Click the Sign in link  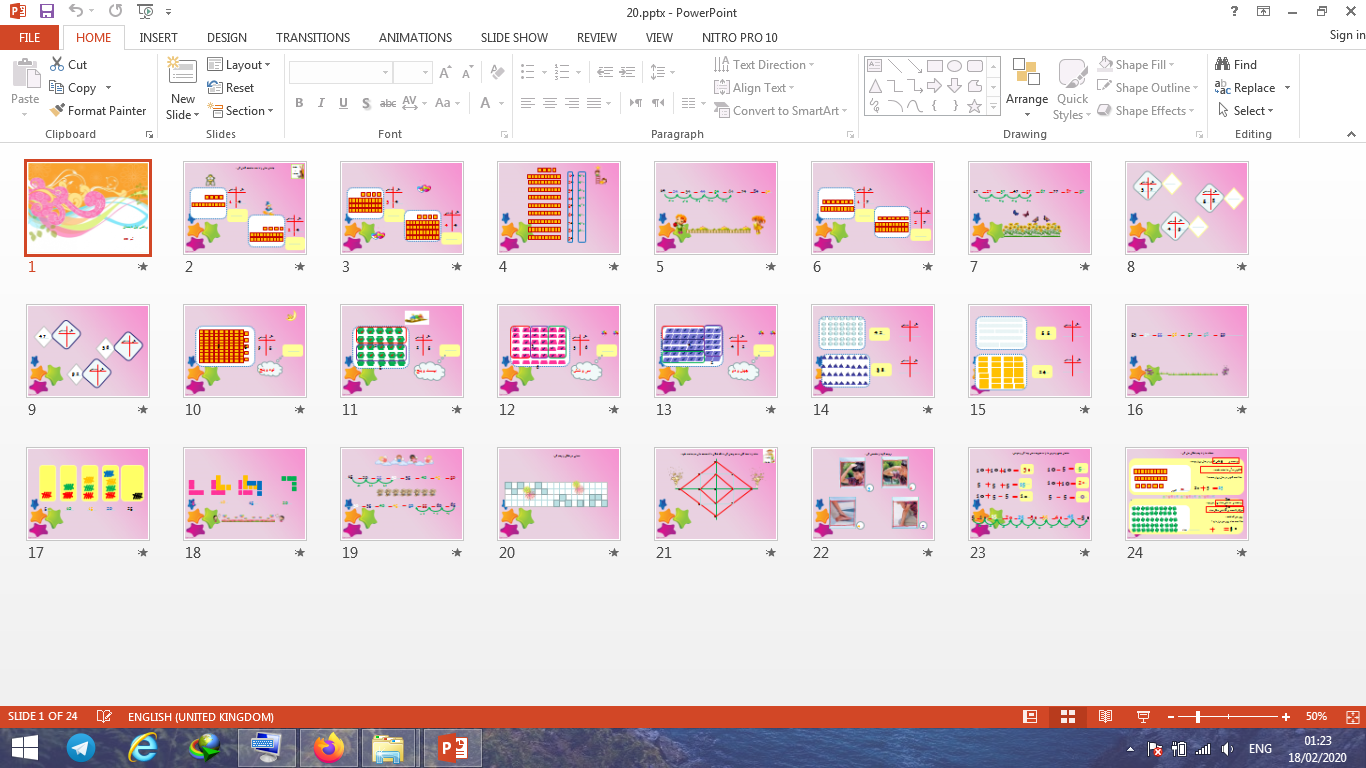coord(1346,35)
